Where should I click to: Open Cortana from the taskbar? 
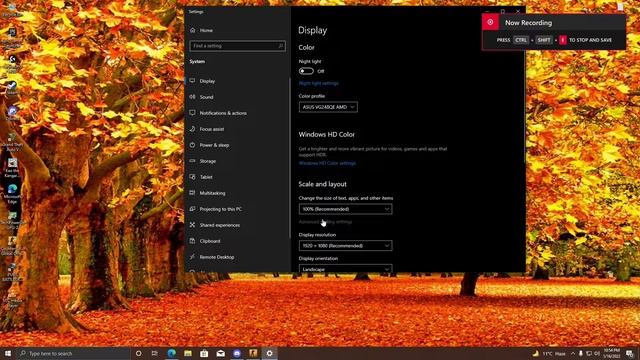point(138,353)
